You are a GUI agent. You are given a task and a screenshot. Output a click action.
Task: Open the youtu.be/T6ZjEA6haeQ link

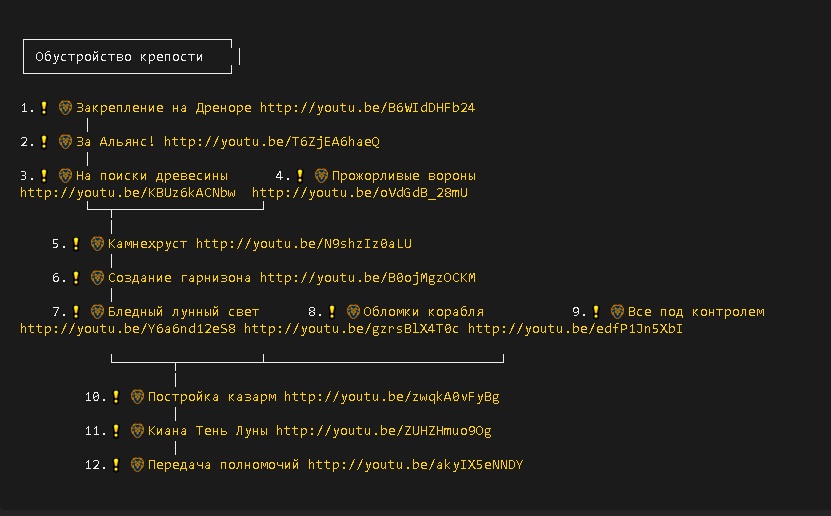(271, 142)
